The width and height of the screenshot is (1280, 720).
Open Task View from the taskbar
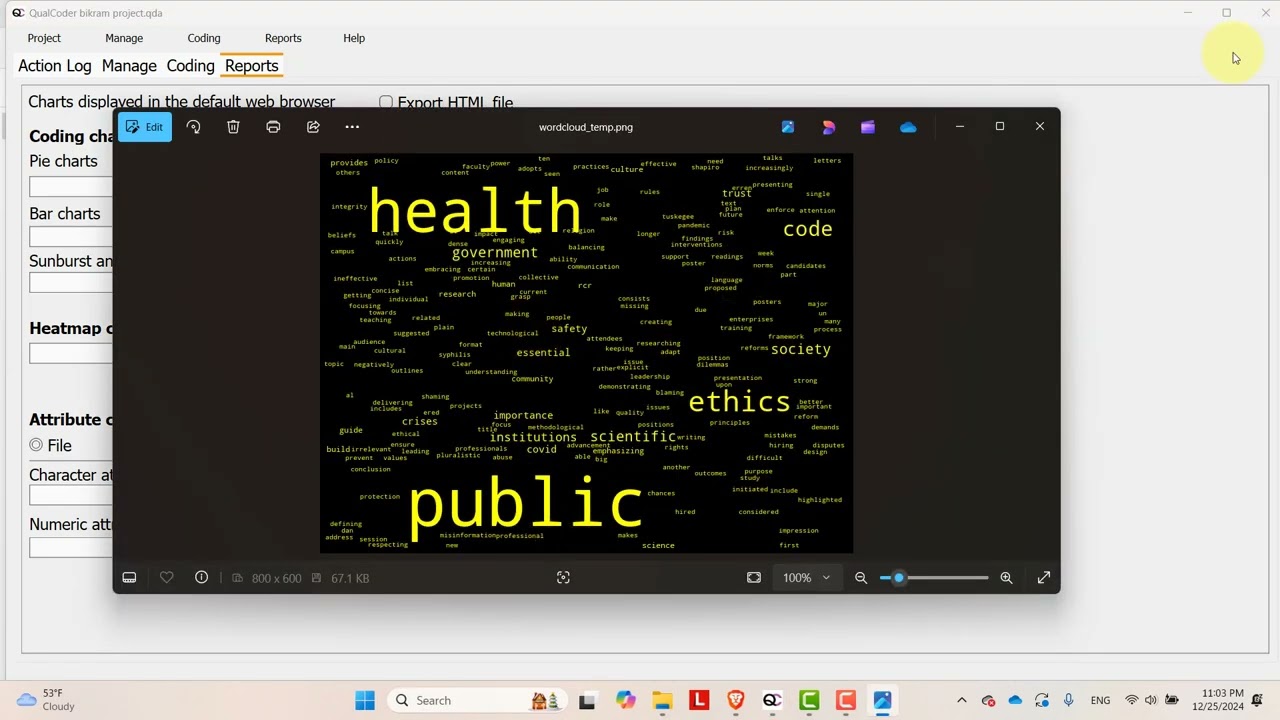point(587,700)
